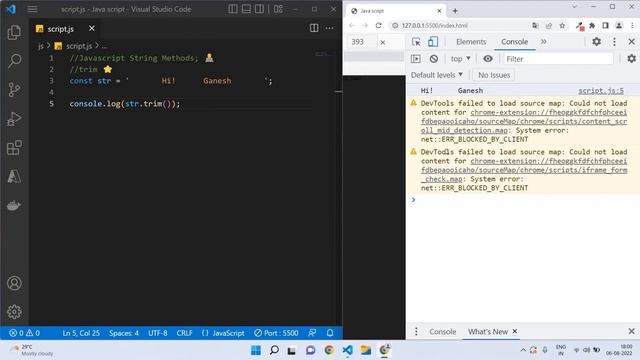Create live expression eye icon
Screen dimensions: 640x360
488,59
